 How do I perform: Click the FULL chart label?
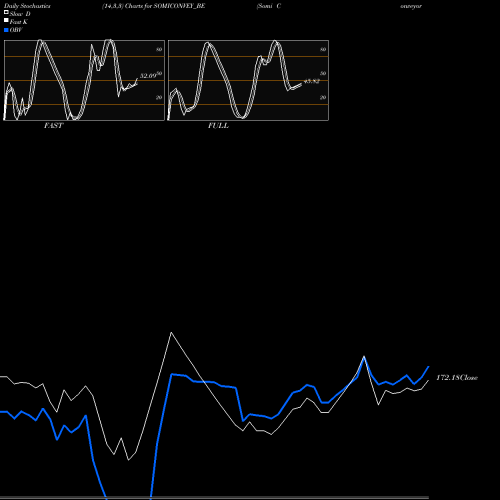pos(218,126)
